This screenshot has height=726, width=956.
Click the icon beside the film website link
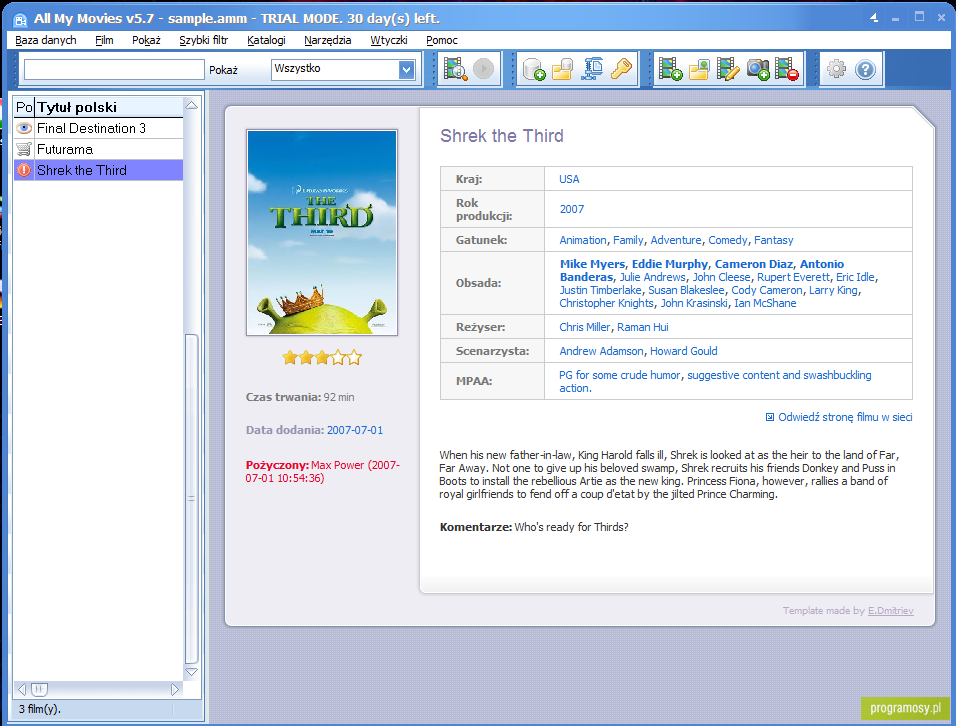tap(769, 417)
